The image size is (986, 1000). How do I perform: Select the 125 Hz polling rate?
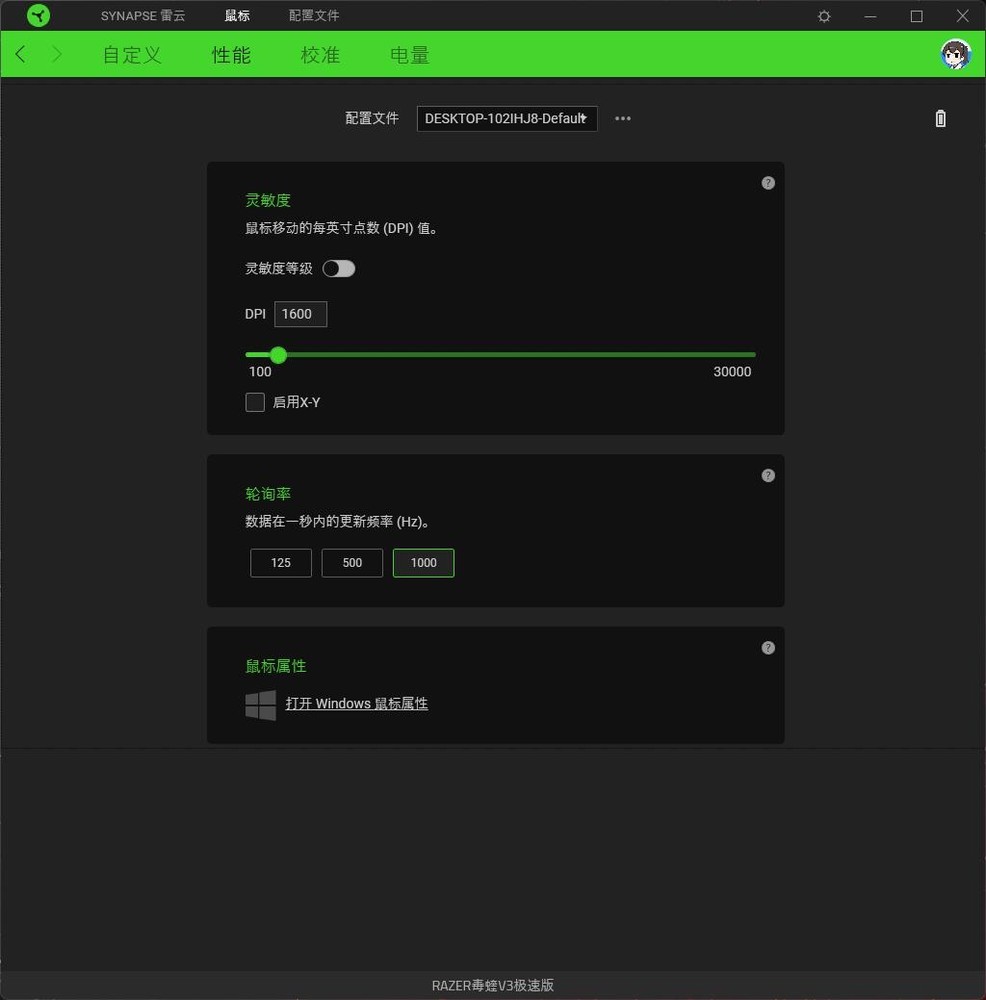tap(281, 563)
